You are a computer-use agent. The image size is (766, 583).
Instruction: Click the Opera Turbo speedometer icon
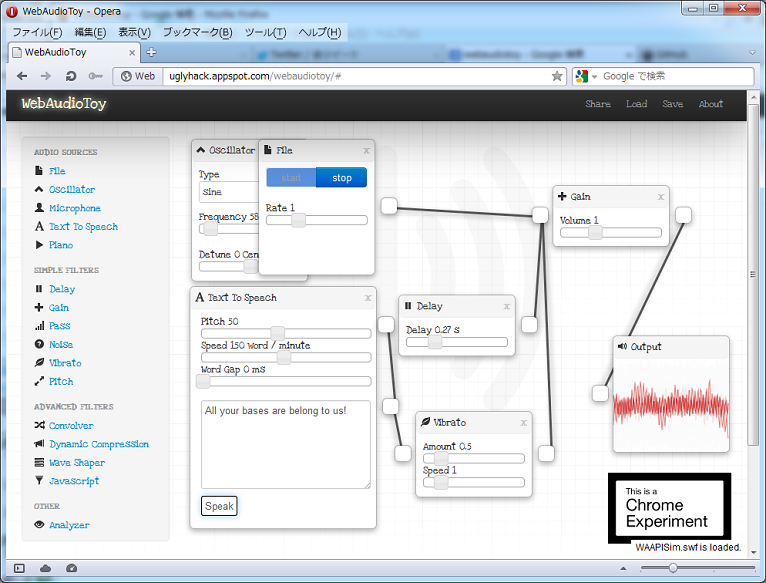[71, 568]
